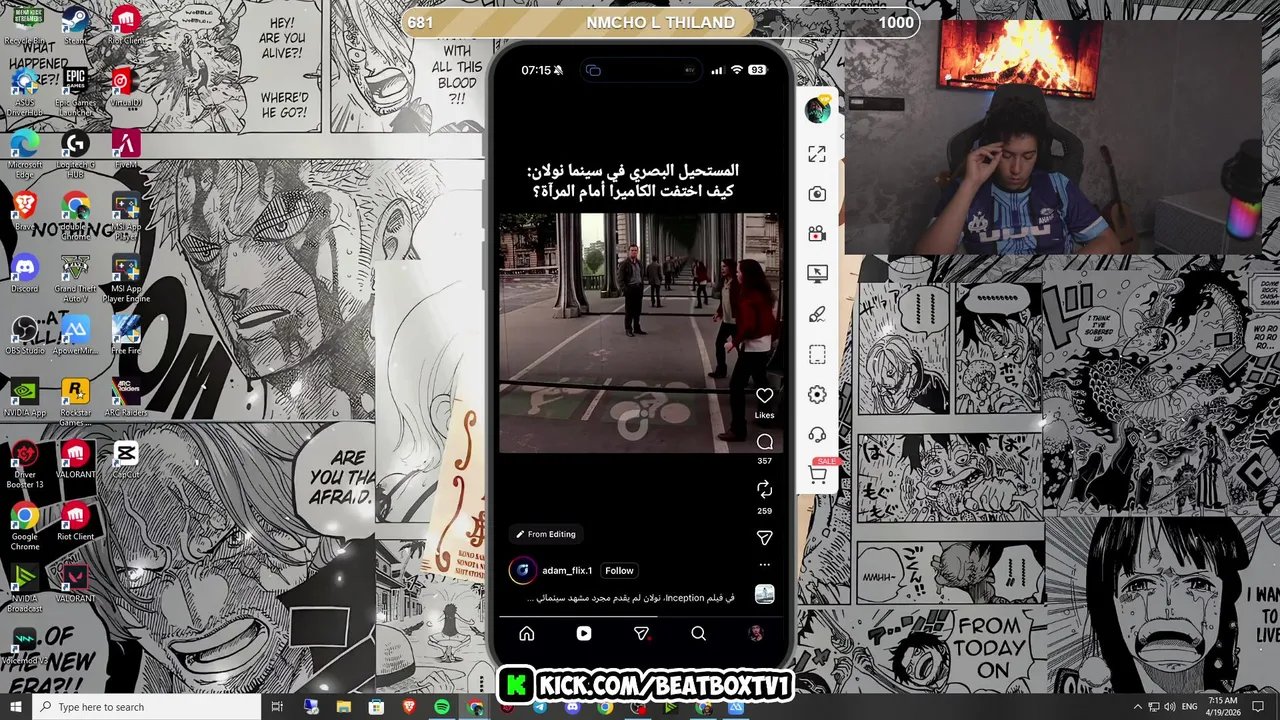Open Task View on the taskbar
The height and width of the screenshot is (720, 1280).
tap(277, 707)
